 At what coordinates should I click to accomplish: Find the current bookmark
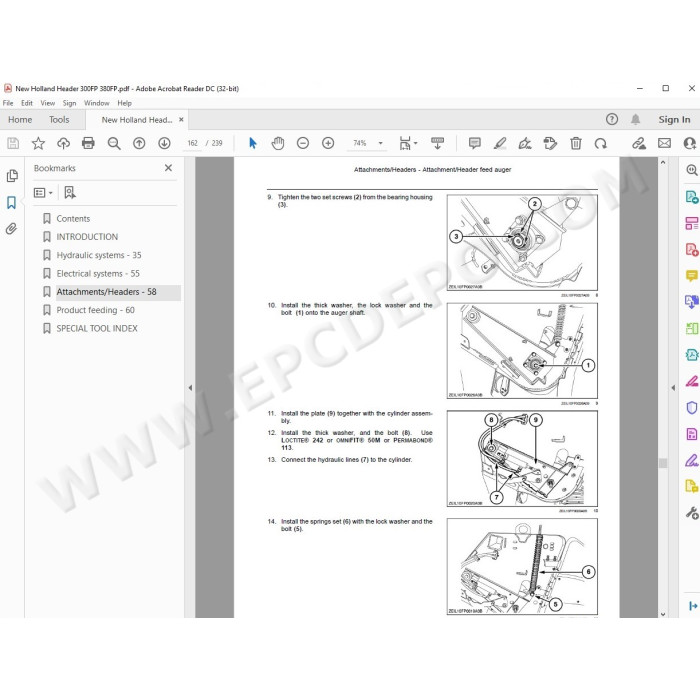(x=70, y=193)
